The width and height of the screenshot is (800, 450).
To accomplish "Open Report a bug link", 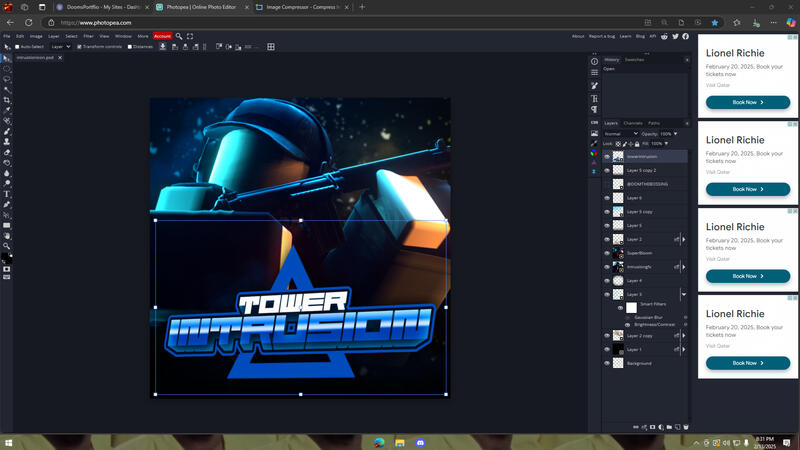I will (602, 36).
